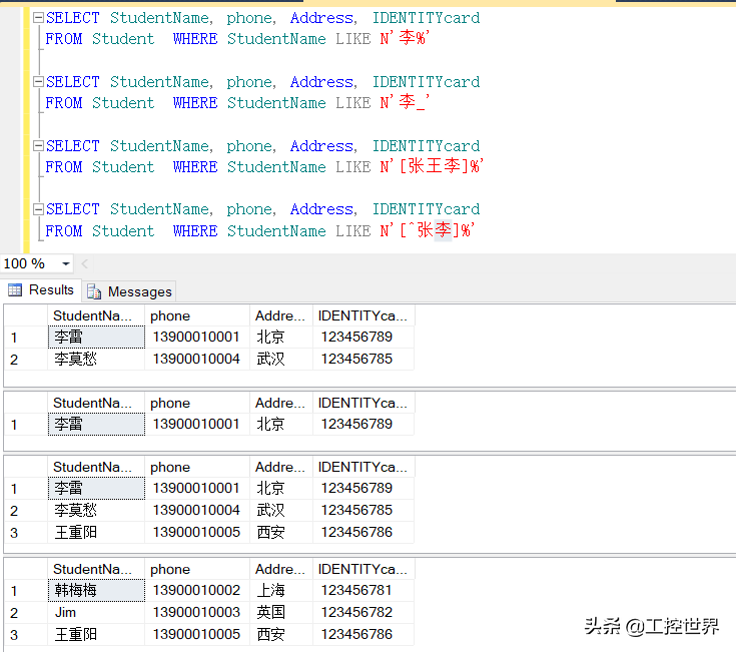Select 北京 in second result grid
Screen dimensions: 736x652
(x=281, y=424)
